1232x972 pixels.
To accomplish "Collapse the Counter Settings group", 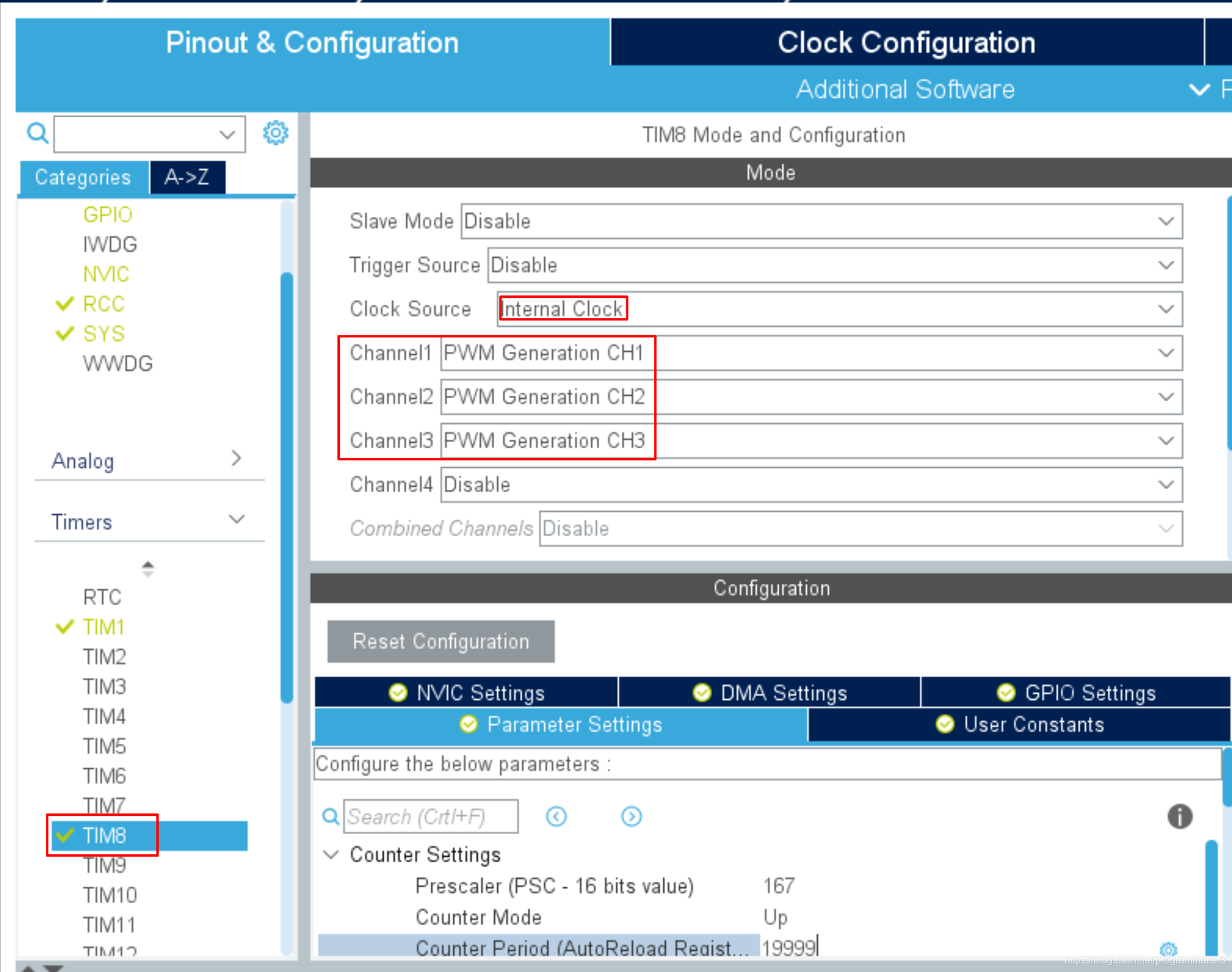I will coord(331,854).
